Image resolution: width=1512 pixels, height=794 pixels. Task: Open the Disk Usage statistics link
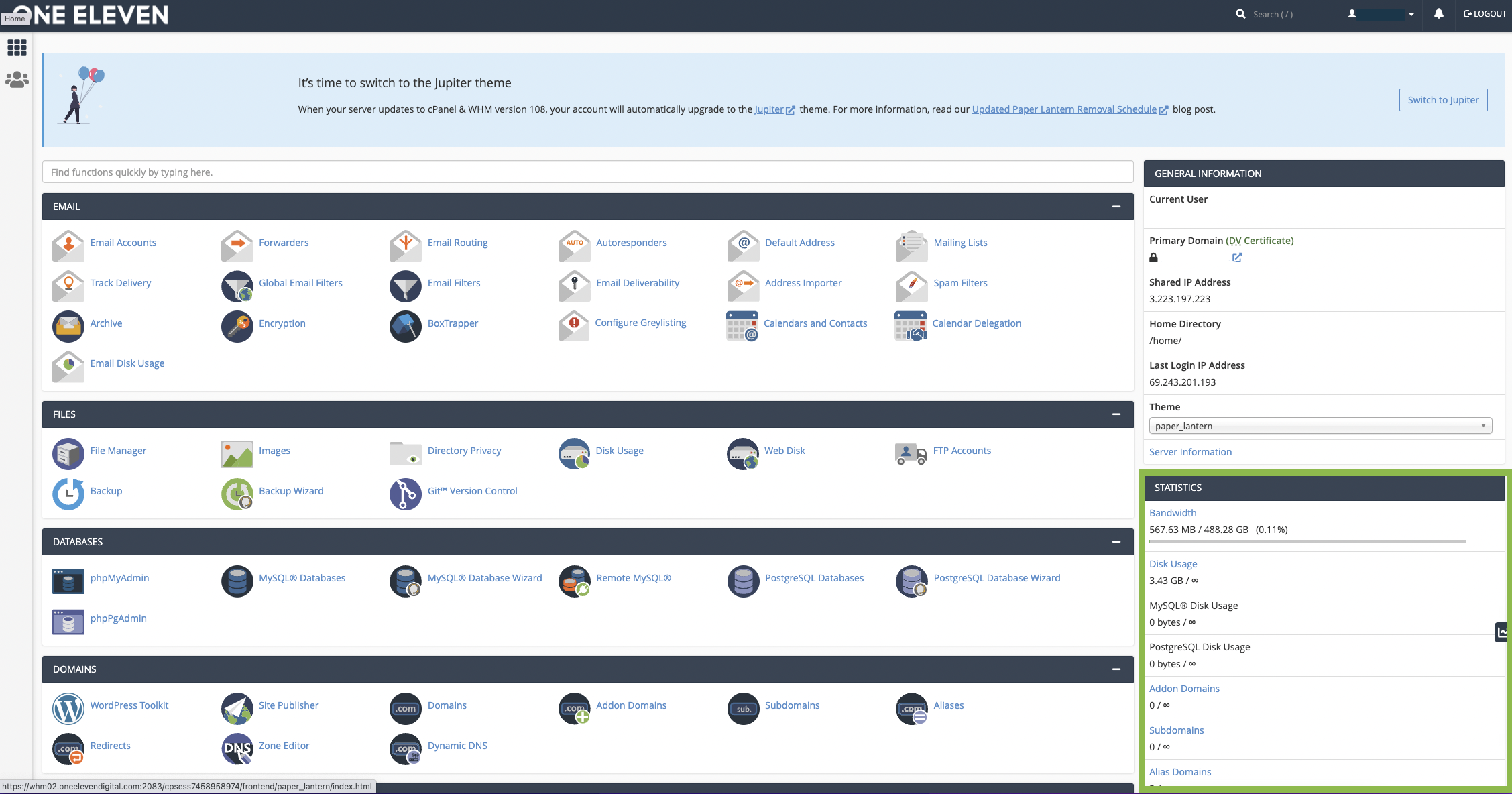click(x=1173, y=564)
